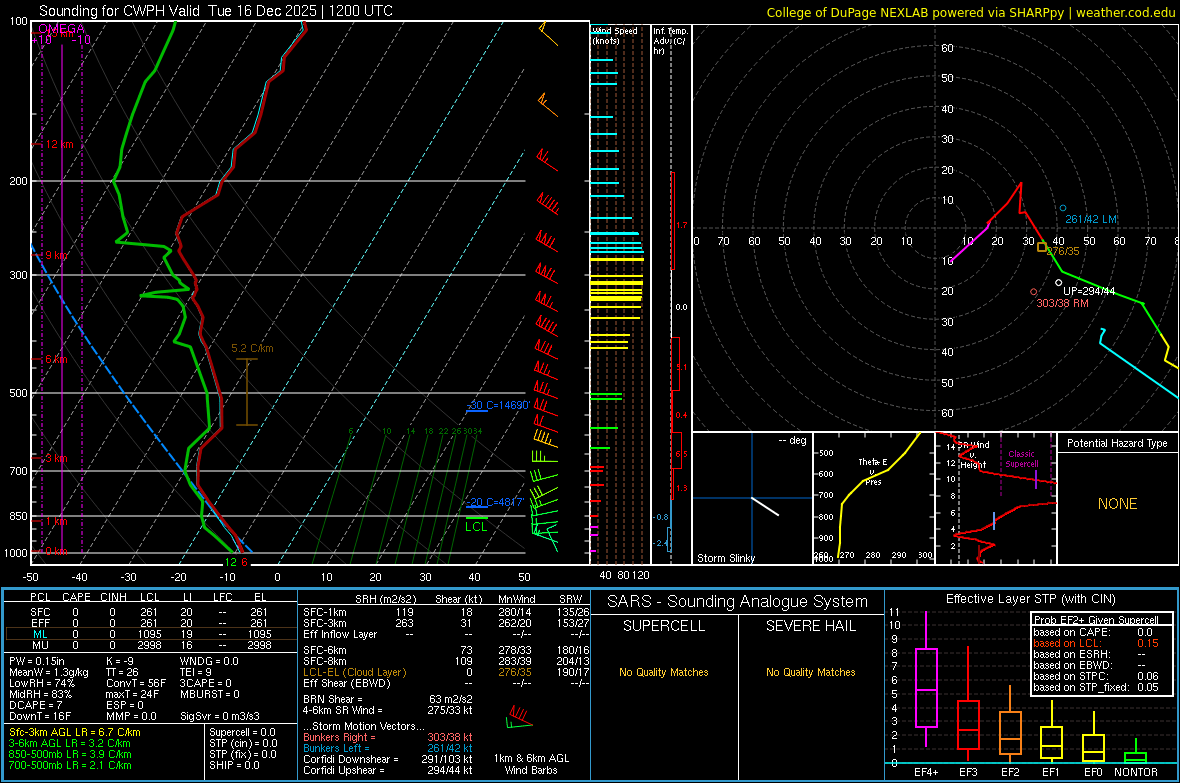Click the 303/38 RM hodograph label
The height and width of the screenshot is (783, 1180).
[x=1063, y=303]
